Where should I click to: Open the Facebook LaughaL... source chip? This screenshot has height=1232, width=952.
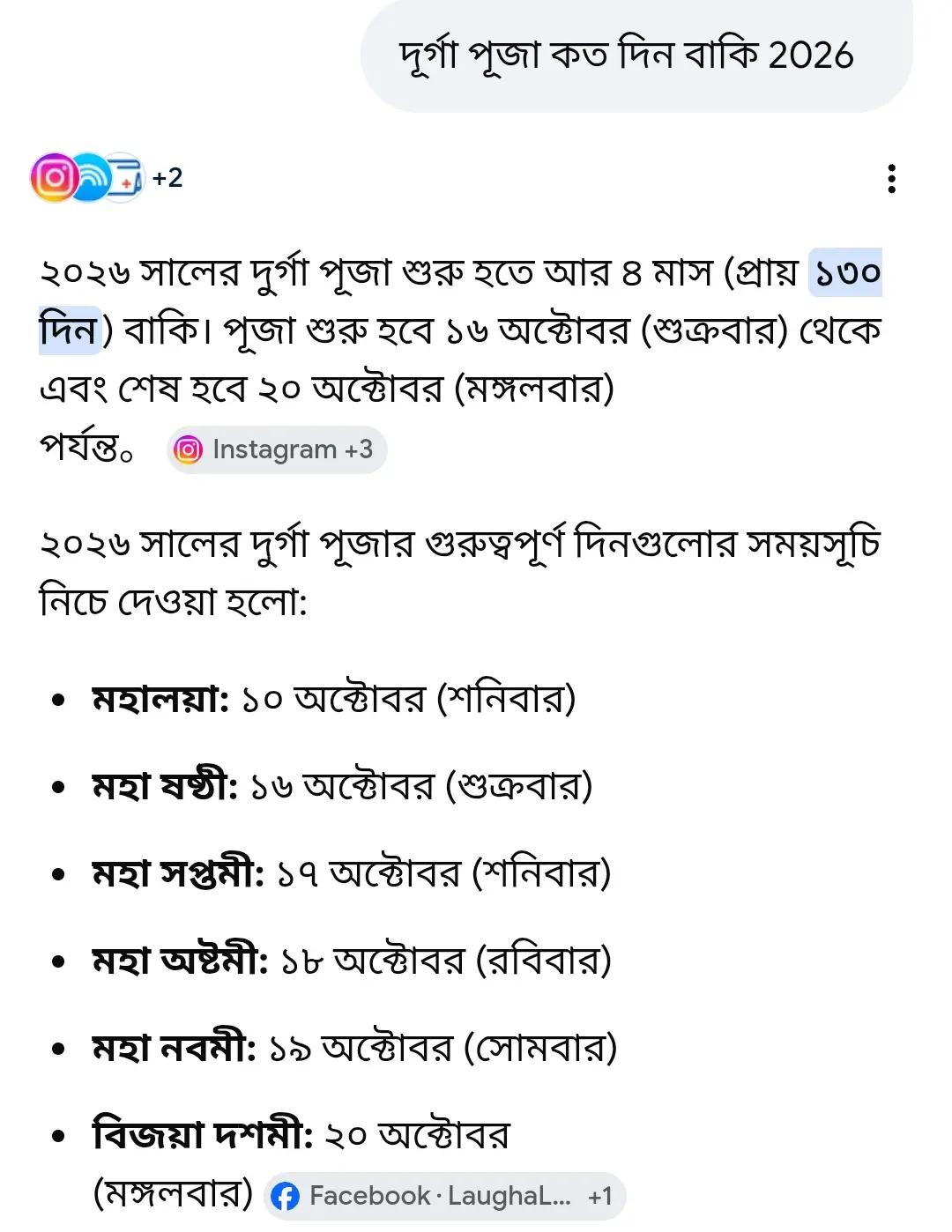coord(444,1196)
